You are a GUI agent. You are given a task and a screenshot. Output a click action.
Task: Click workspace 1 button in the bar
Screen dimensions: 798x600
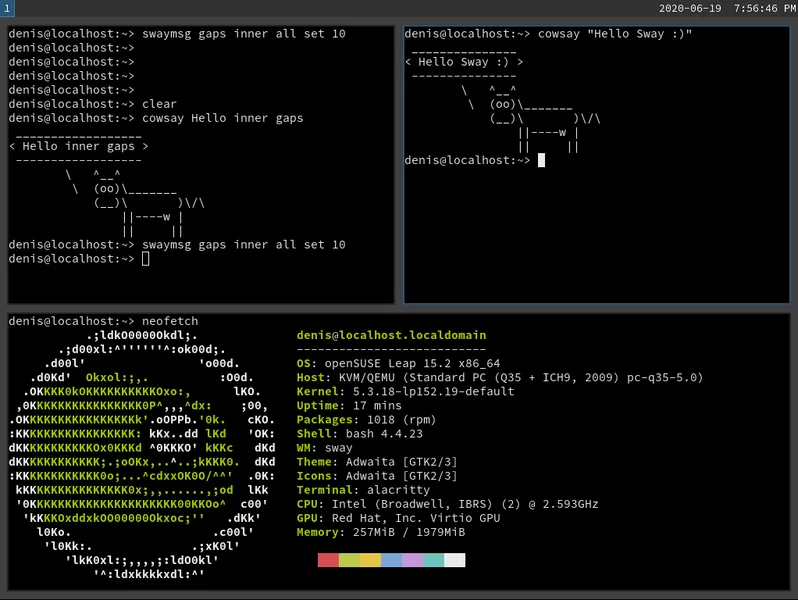(x=6, y=8)
